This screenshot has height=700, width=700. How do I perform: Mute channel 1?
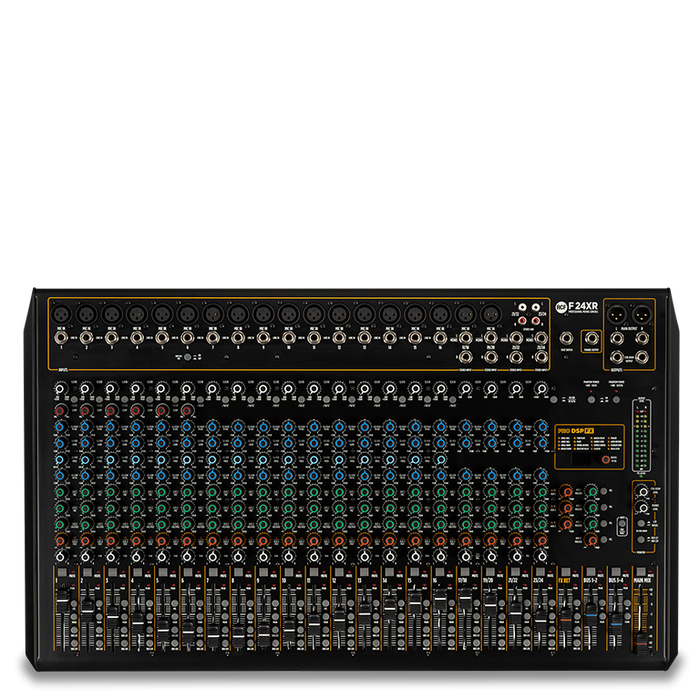pos(62,572)
